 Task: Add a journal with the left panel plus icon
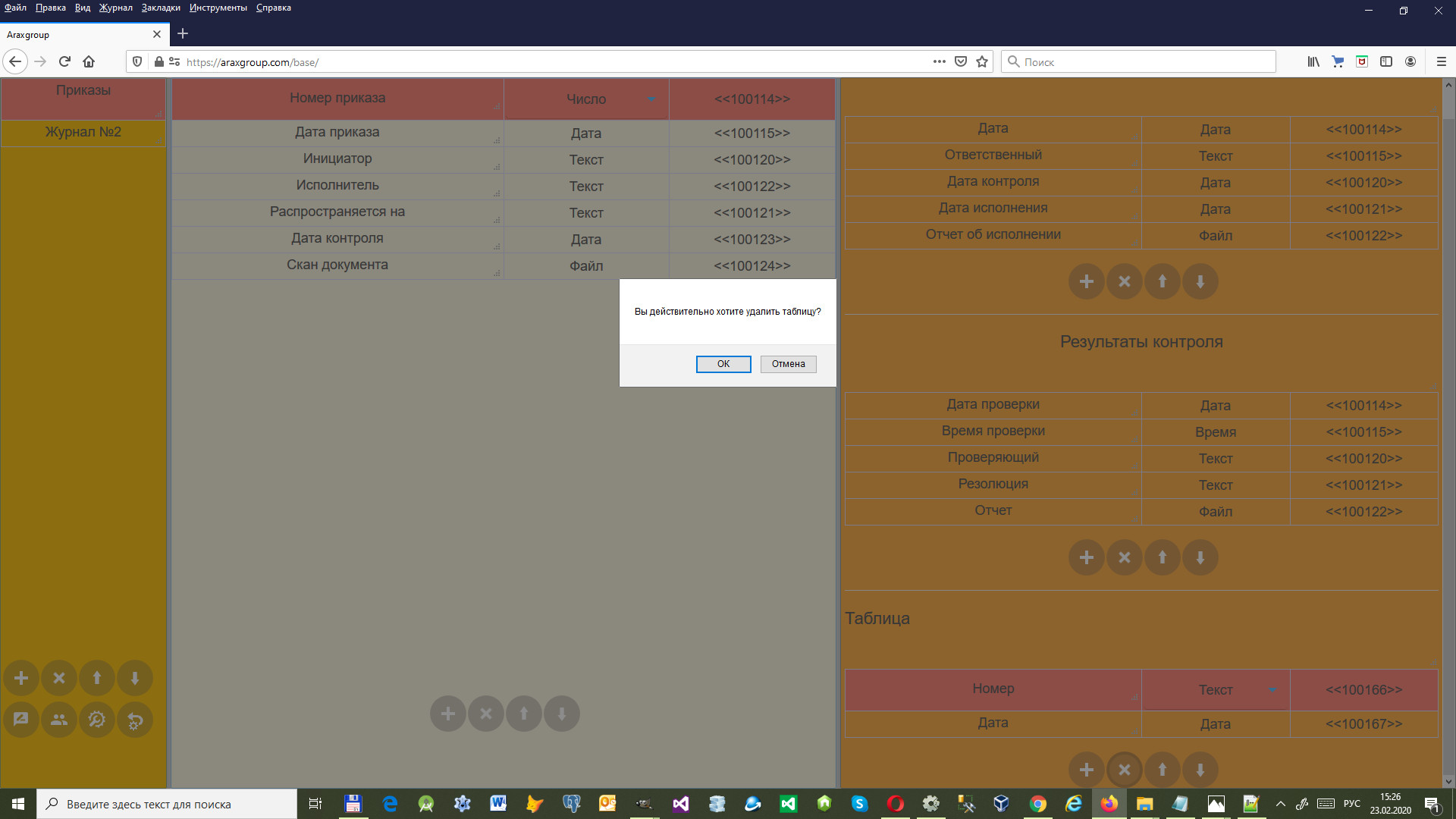21,678
